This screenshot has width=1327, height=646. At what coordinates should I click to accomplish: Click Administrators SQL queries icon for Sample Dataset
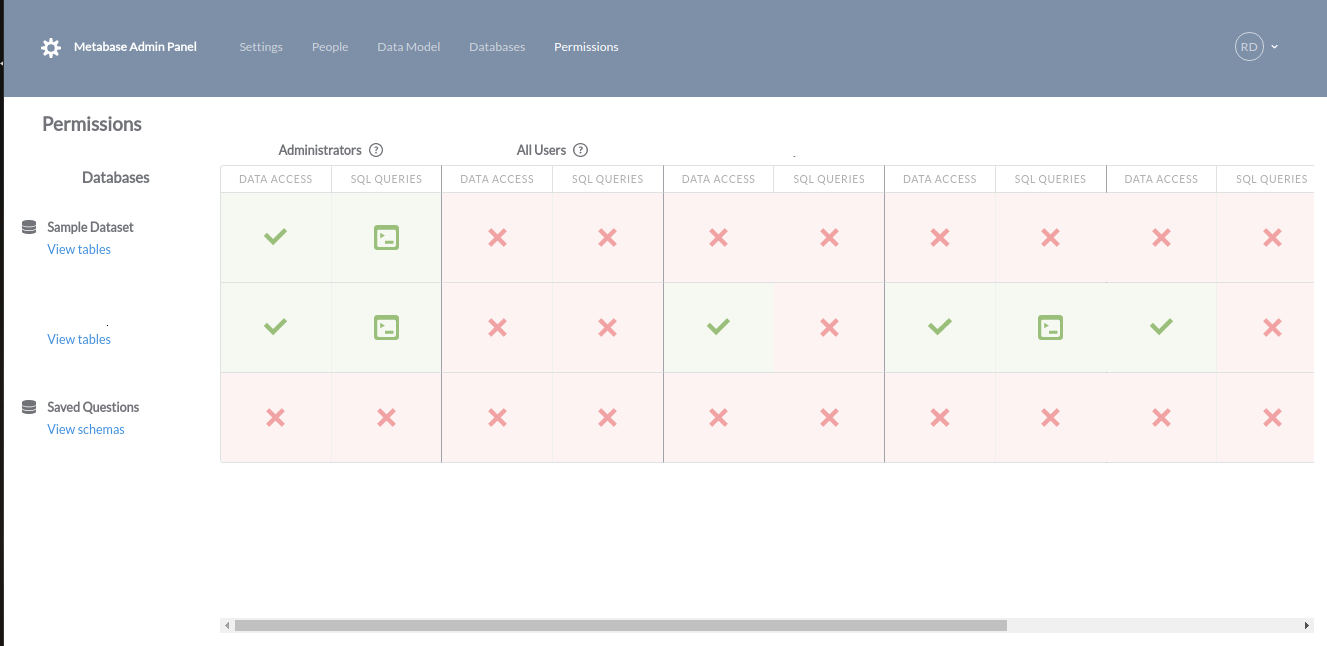tap(386, 237)
